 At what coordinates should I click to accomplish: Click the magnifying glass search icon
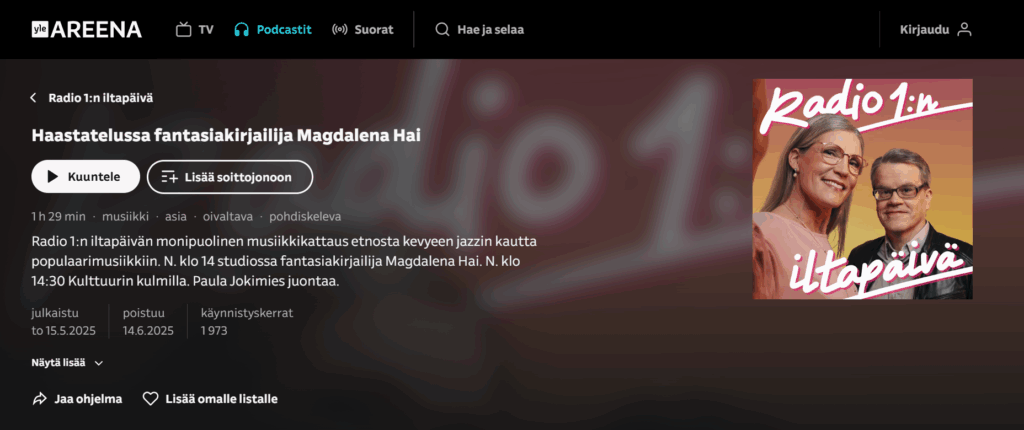point(442,29)
